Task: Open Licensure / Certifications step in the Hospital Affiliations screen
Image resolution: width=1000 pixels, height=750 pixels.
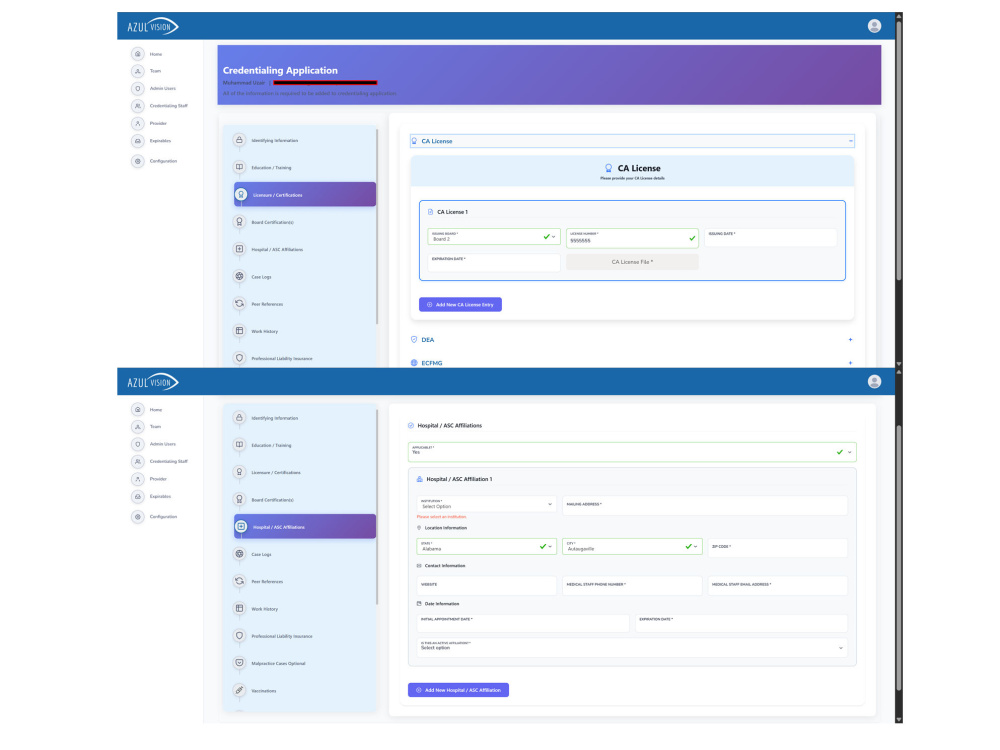Action: pos(276,473)
